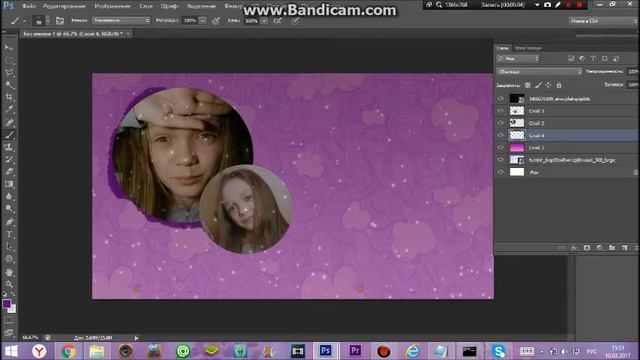640x360 pixels.
Task: Select the Healing Brush tool
Action: tap(9, 122)
